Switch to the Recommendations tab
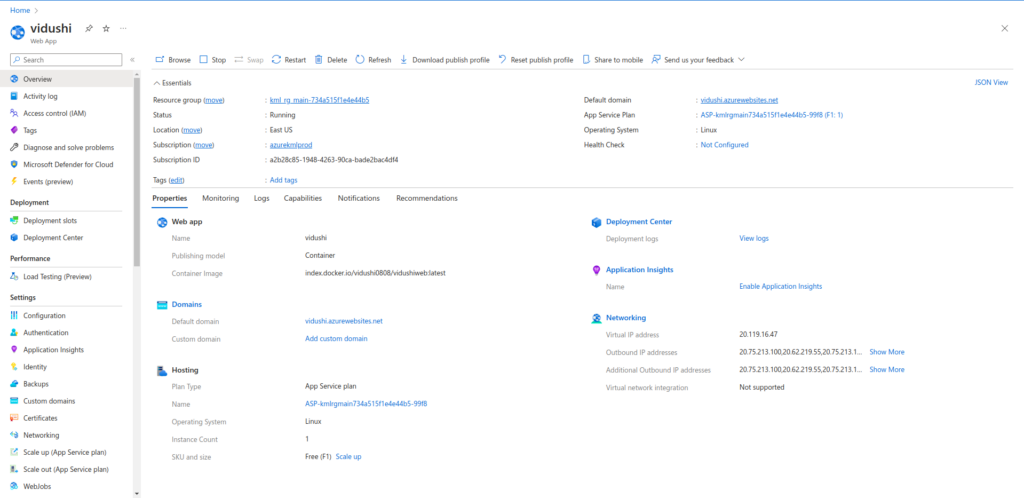 pos(426,198)
